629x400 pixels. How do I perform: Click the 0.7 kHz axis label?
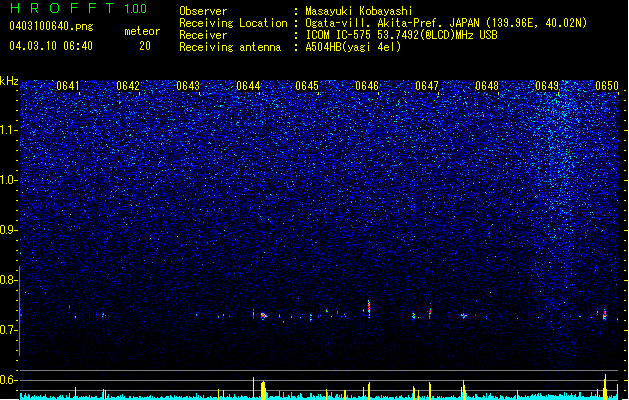[8, 330]
